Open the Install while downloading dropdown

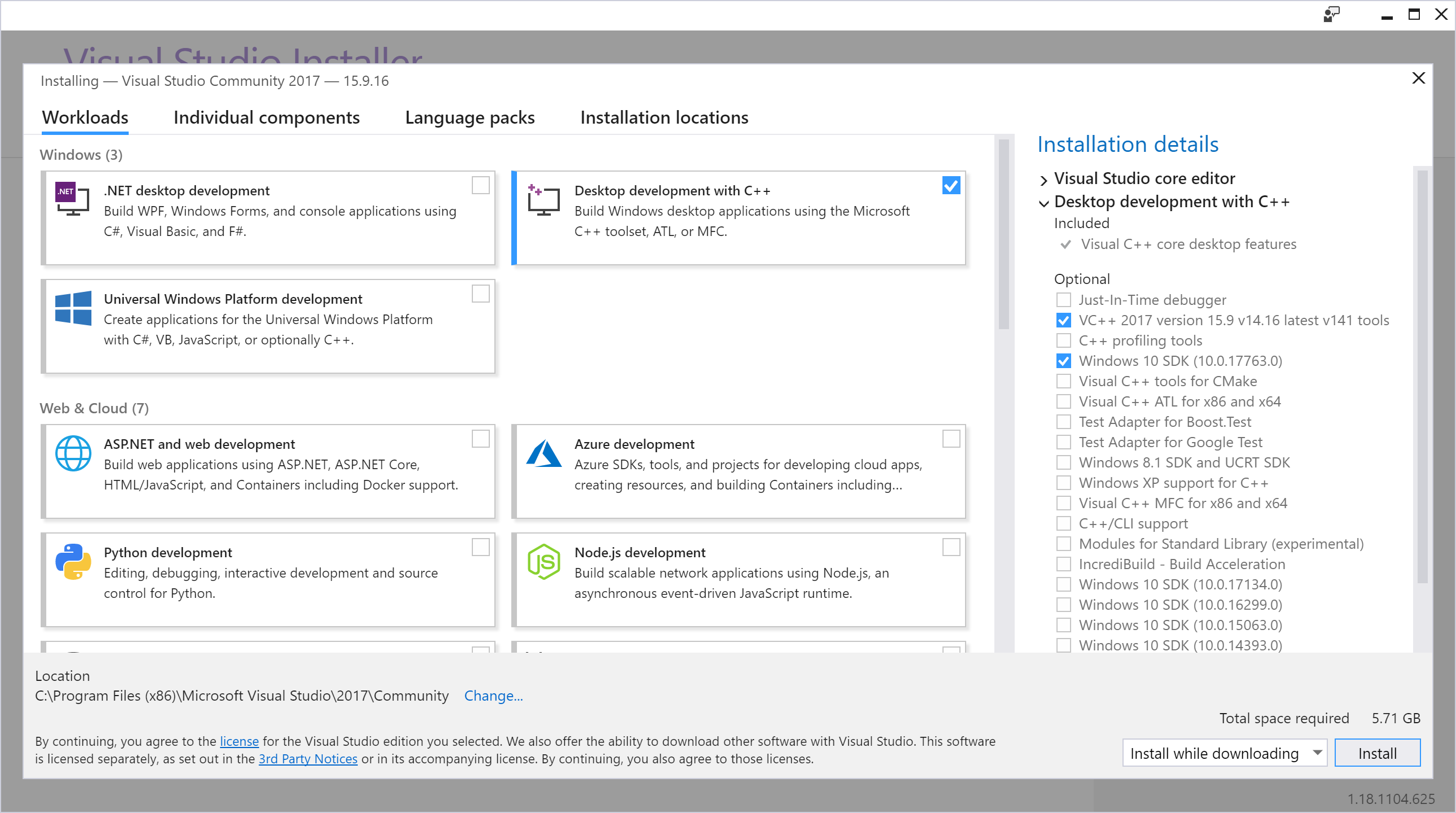coord(1224,753)
